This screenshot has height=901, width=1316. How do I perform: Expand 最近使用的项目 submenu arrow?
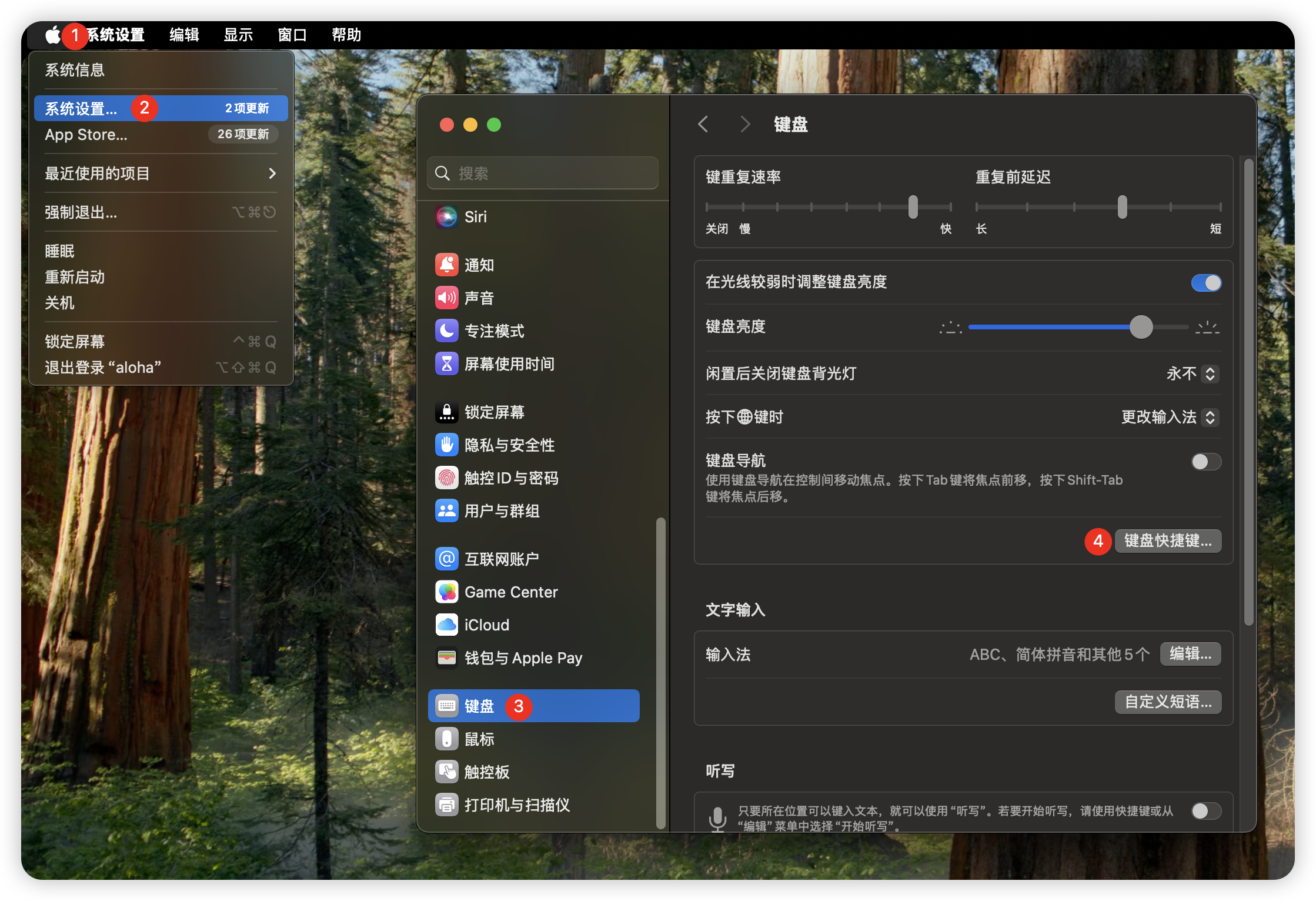tap(272, 173)
